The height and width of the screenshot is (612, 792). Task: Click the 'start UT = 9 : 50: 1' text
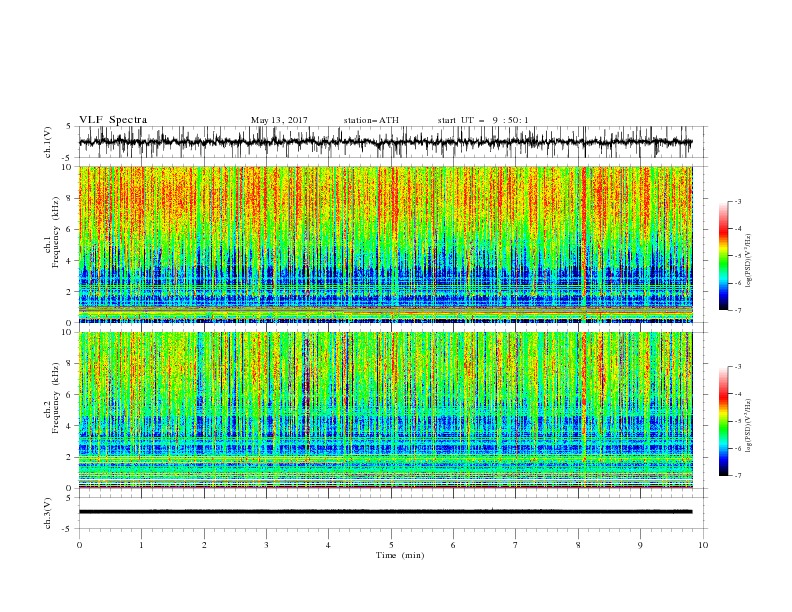[483, 120]
